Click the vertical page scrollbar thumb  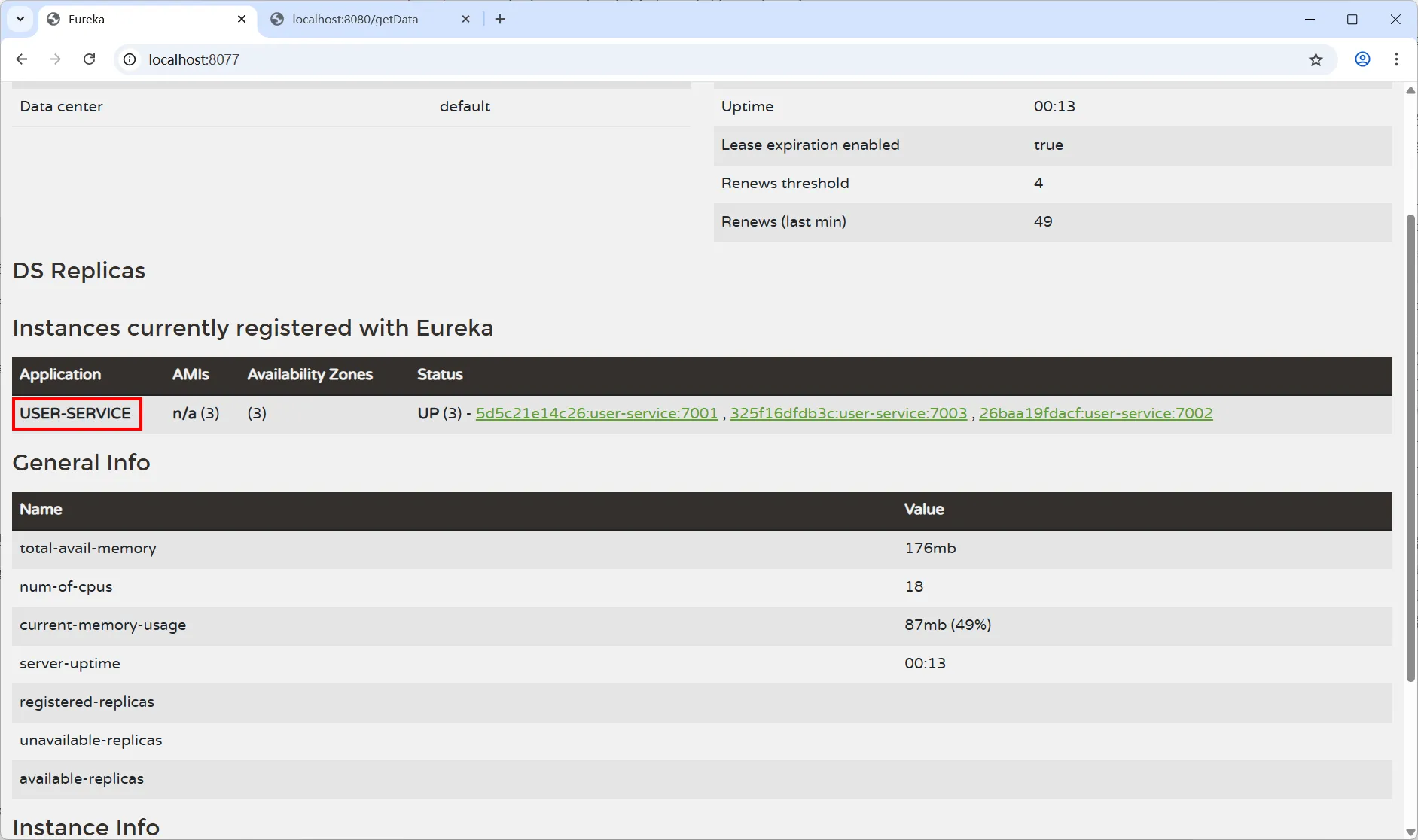click(1410, 448)
